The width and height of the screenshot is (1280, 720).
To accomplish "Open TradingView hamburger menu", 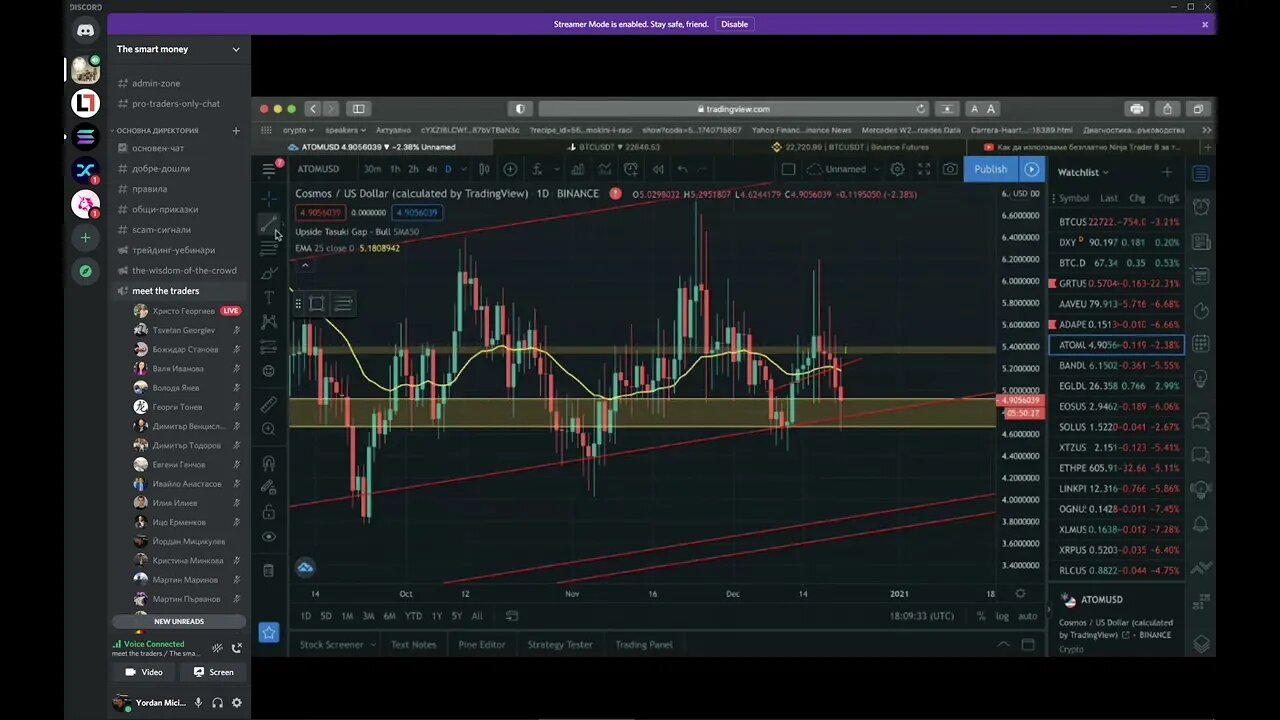I will click(269, 169).
